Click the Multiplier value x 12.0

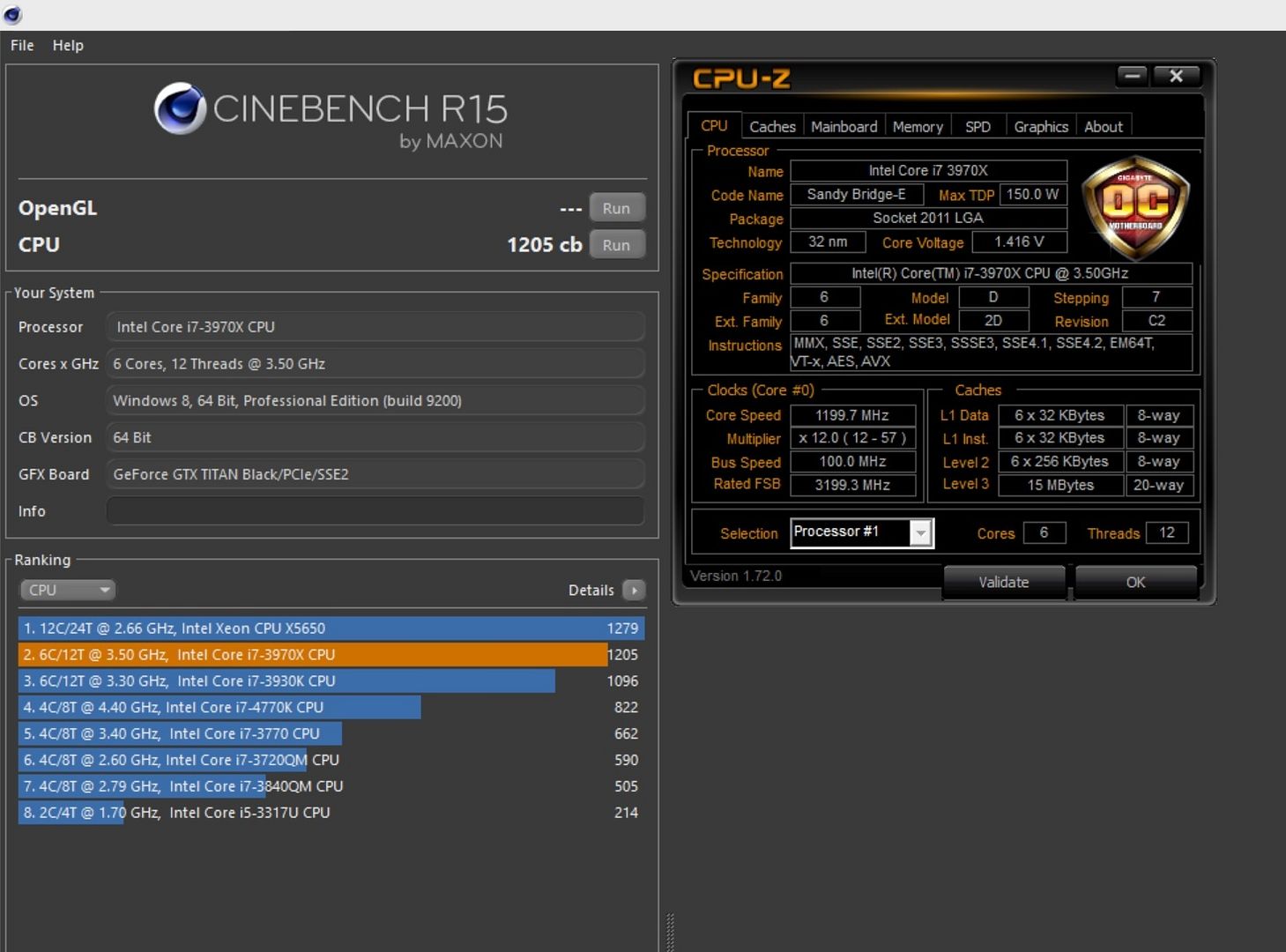pos(852,438)
